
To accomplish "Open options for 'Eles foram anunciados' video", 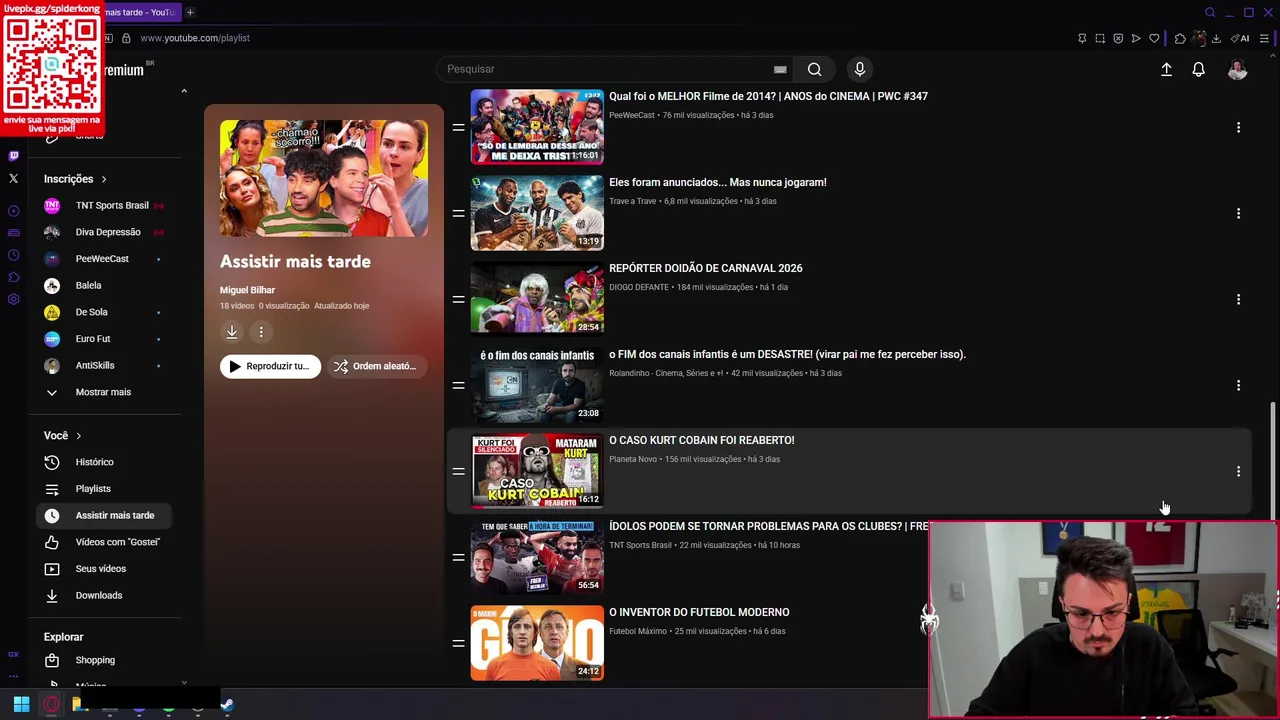I will coord(1238,213).
